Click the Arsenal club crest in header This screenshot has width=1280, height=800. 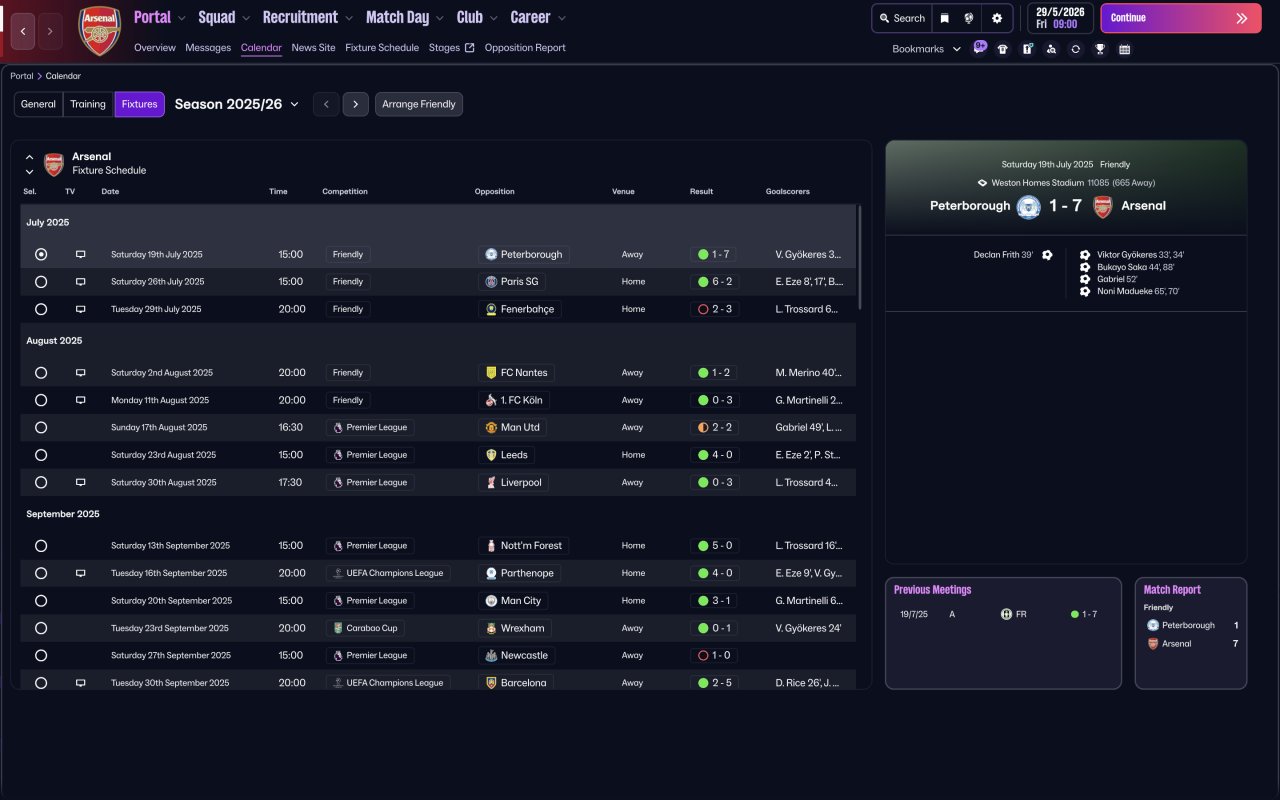[99, 31]
